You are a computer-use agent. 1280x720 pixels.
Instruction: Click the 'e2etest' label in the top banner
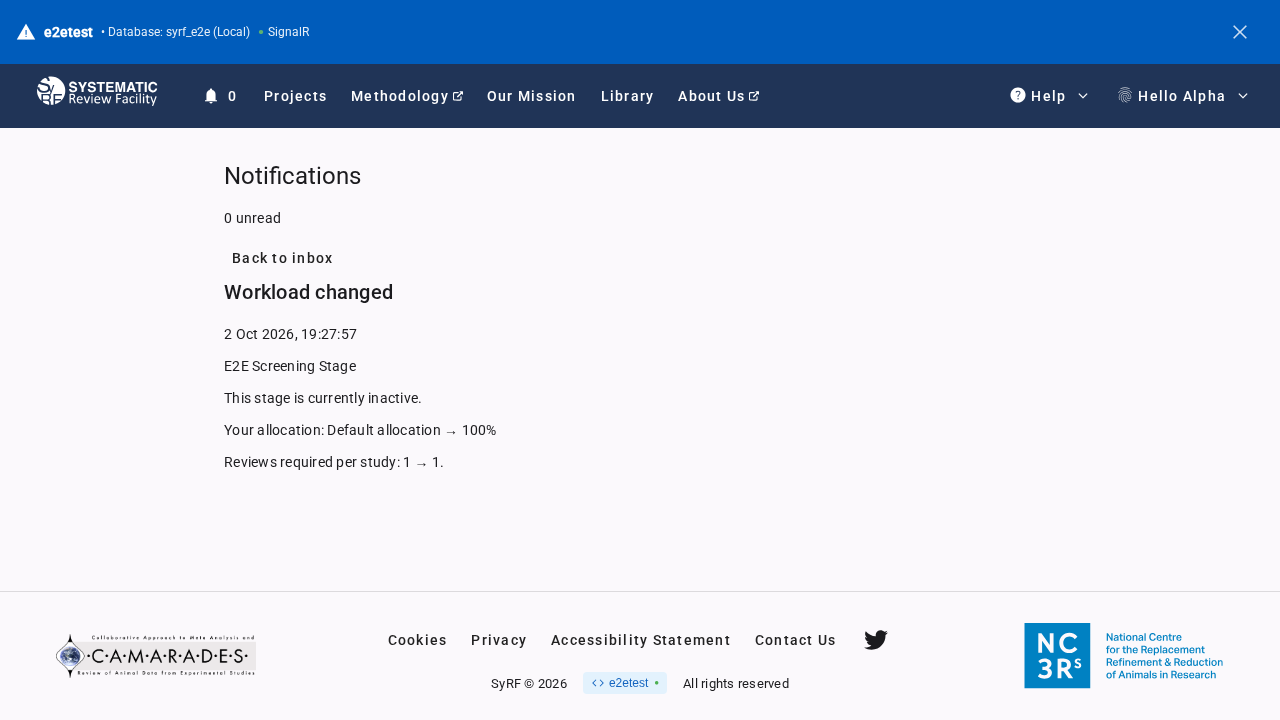[68, 32]
